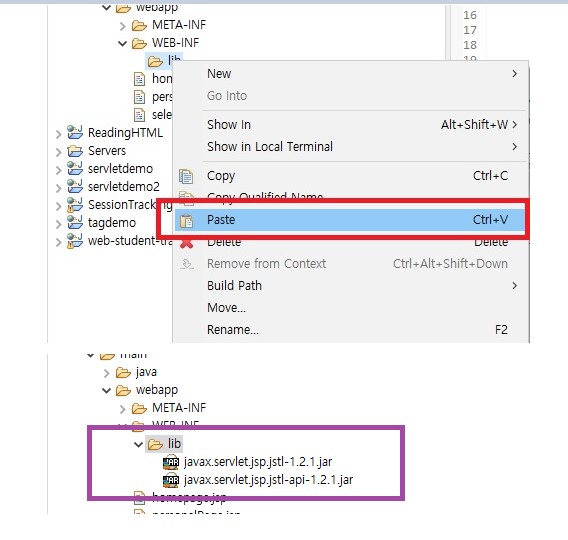The height and width of the screenshot is (540, 568).
Task: Click the upper META-INF folder icon
Action: click(139, 26)
